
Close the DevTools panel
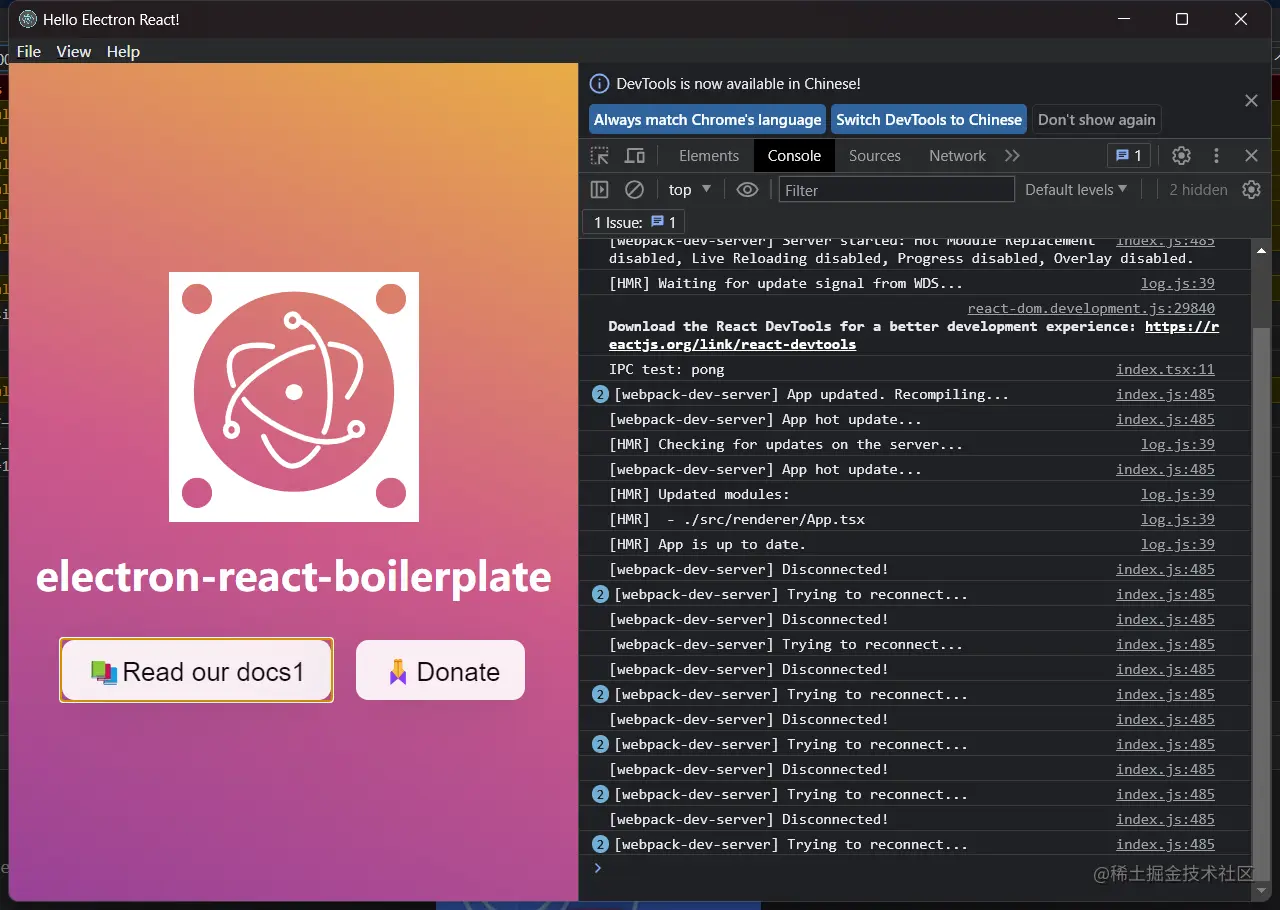coord(1251,156)
